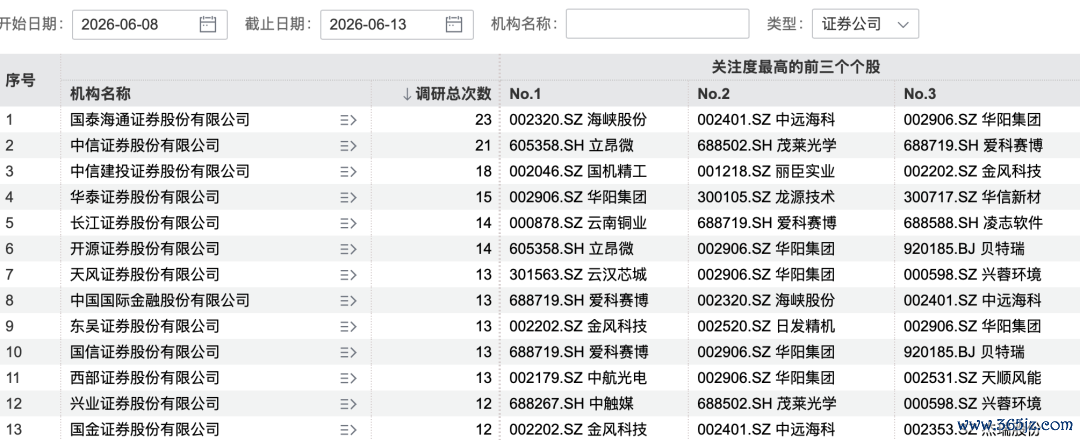Click the 序号 column header
Viewport: 1080px width, 440px height.
[x=20, y=81]
